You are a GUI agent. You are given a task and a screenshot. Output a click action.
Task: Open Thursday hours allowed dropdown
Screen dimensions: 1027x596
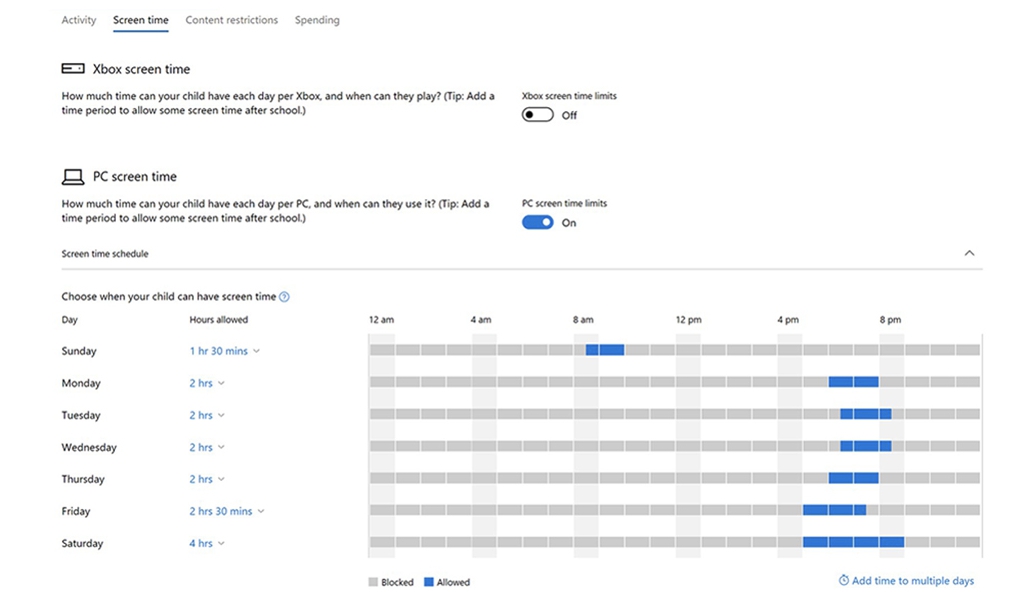pyautogui.click(x=207, y=479)
